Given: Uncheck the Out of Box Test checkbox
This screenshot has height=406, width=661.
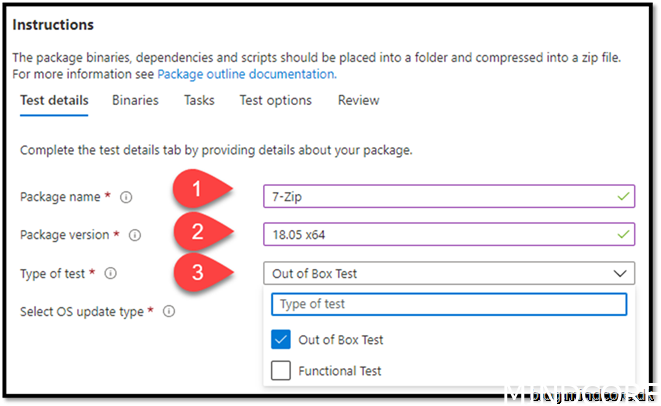Looking at the screenshot, I should tap(281, 340).
